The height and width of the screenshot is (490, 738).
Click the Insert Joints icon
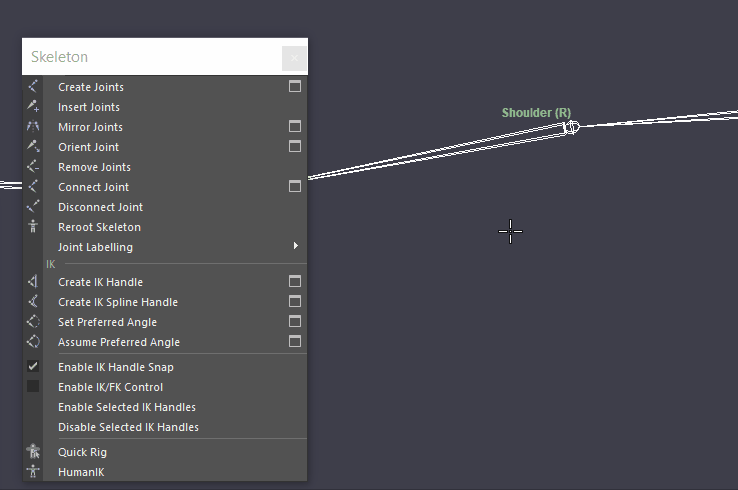tap(32, 106)
